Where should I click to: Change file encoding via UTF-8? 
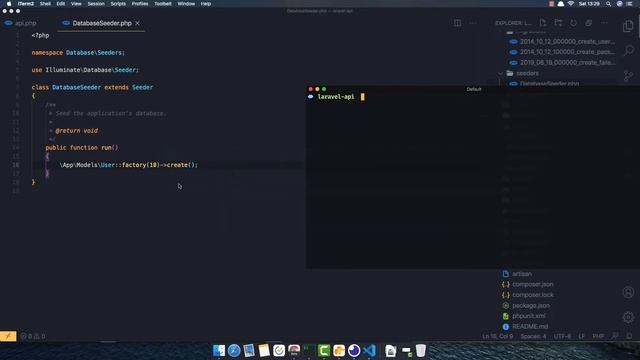click(562, 336)
